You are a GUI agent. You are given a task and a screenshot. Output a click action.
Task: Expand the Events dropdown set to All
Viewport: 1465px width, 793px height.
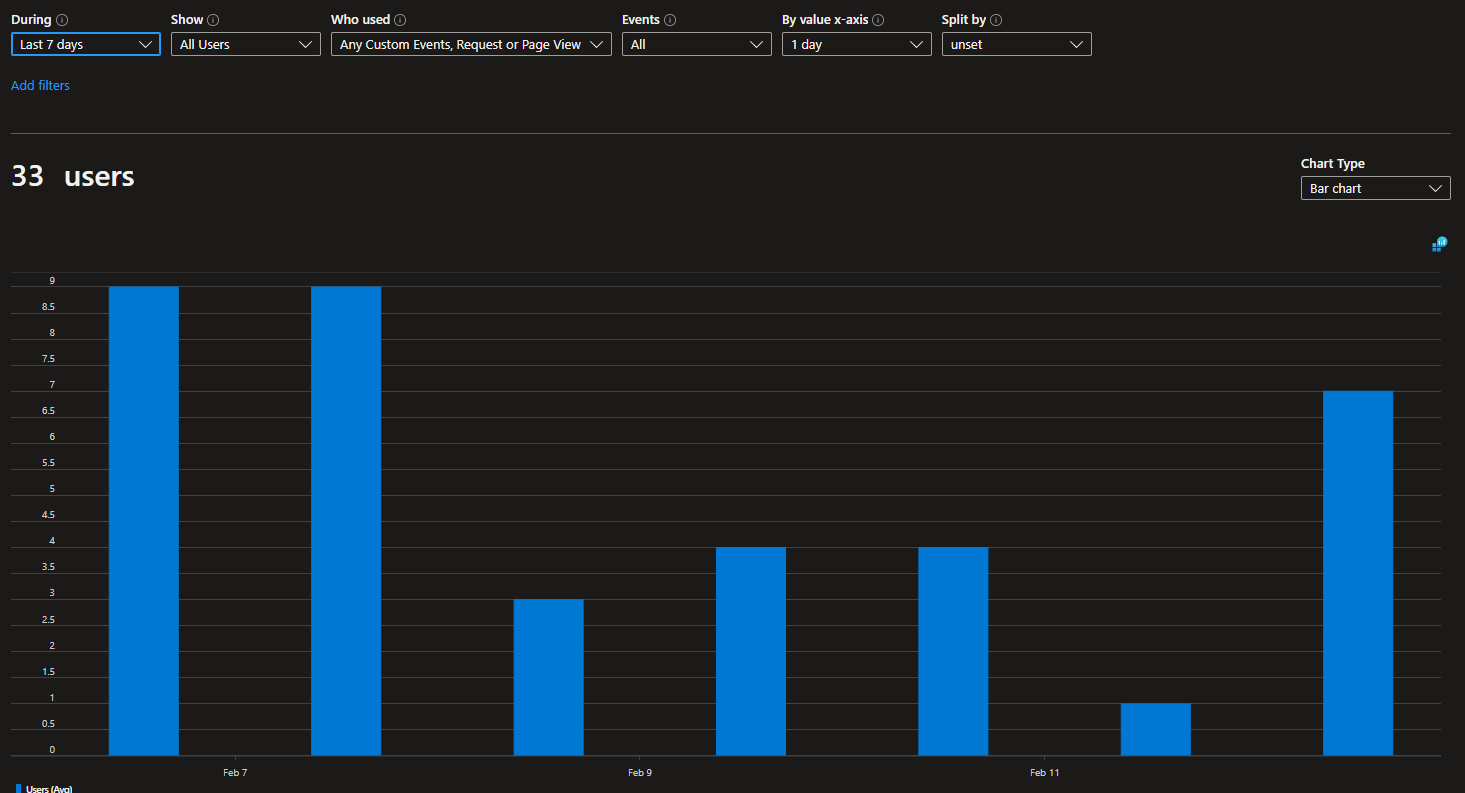click(696, 44)
